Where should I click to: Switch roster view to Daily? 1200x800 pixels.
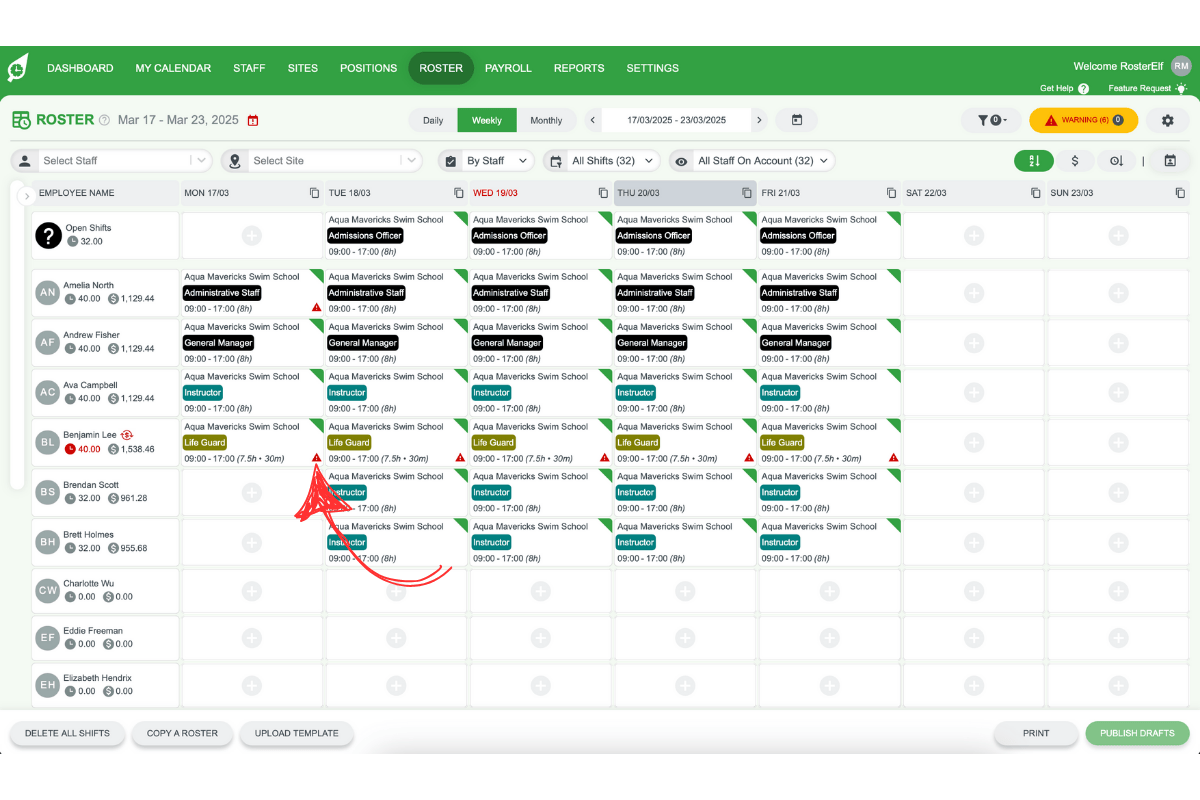click(x=433, y=120)
